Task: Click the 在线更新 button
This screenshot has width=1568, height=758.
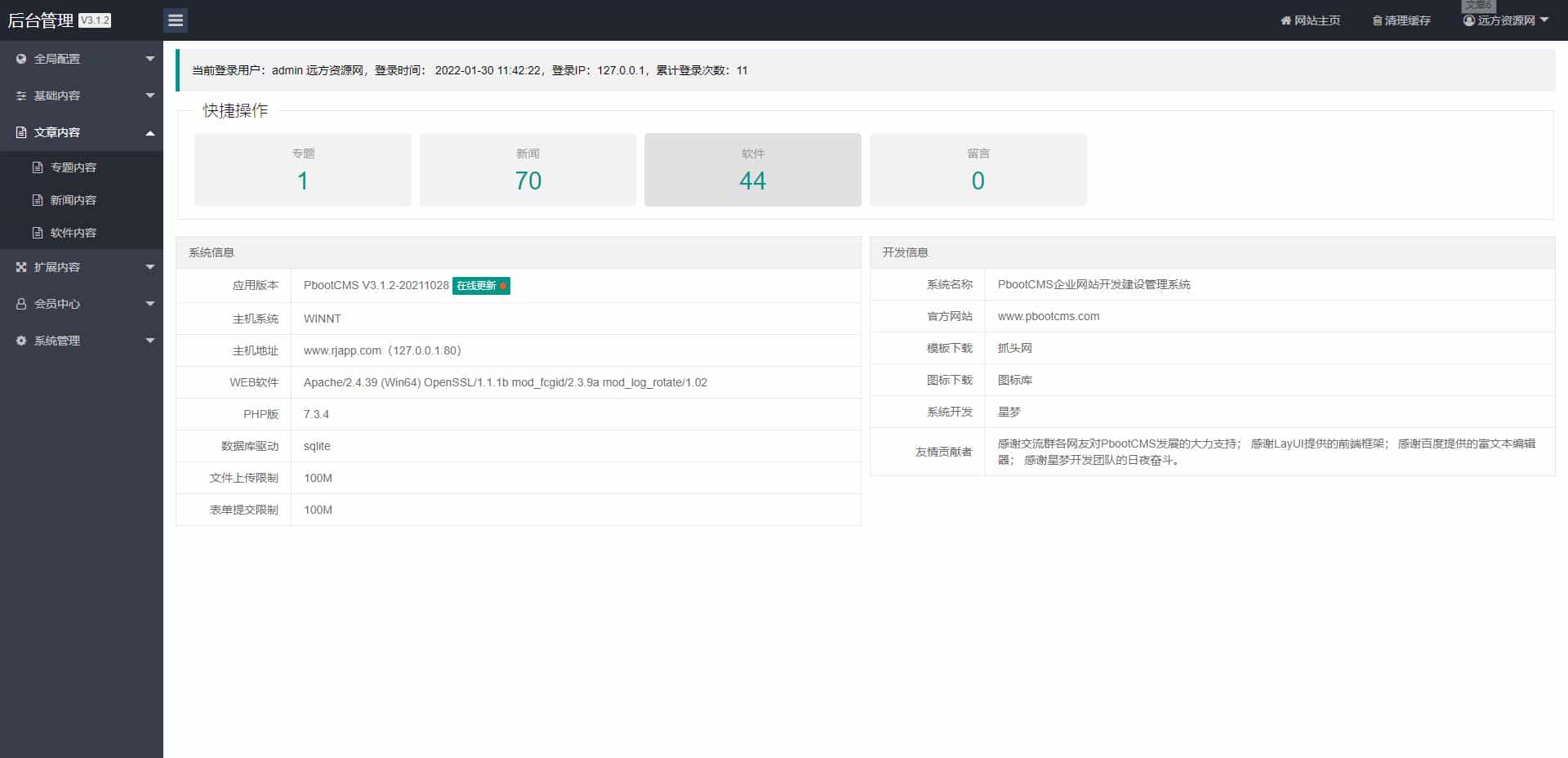Action: coord(481,286)
